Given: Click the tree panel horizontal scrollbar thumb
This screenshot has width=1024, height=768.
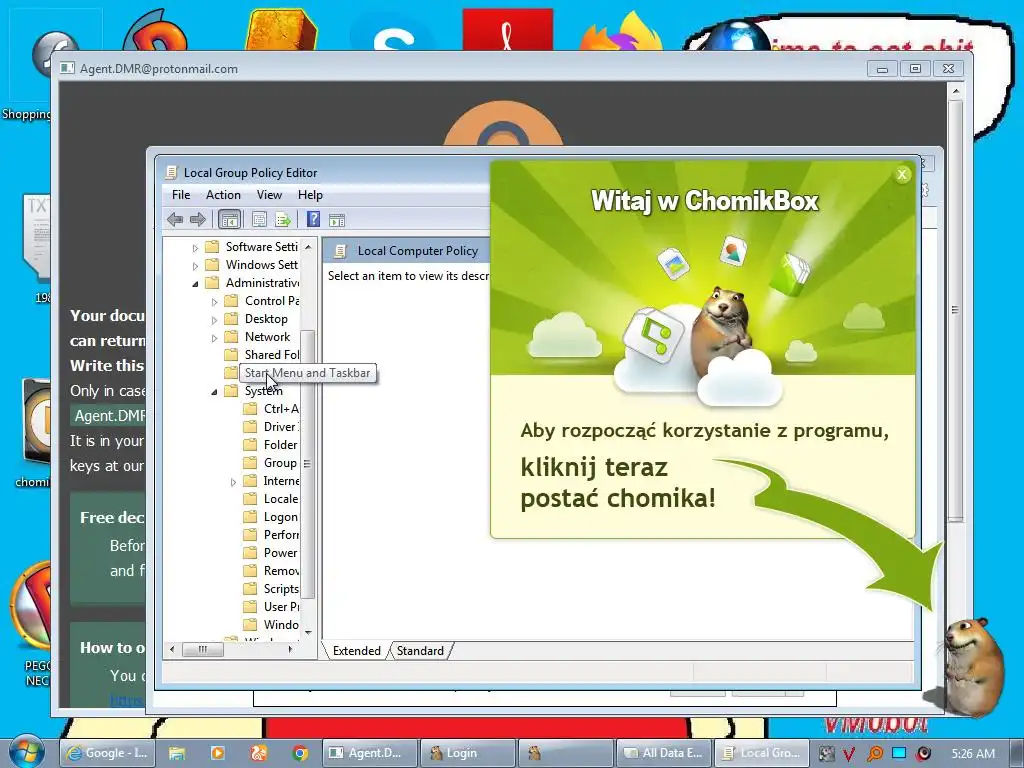Looking at the screenshot, I should 202,649.
